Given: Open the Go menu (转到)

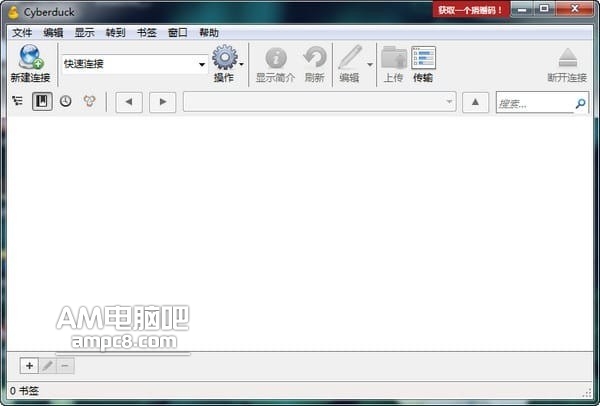Looking at the screenshot, I should [x=116, y=33].
